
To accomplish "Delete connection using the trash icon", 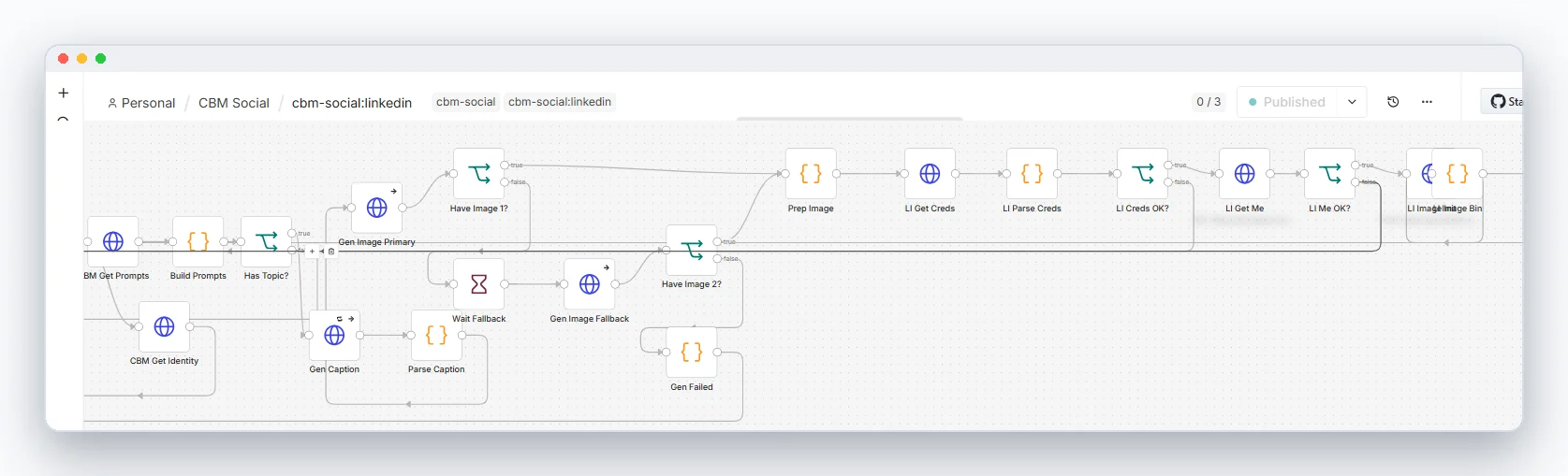I will click(331, 252).
